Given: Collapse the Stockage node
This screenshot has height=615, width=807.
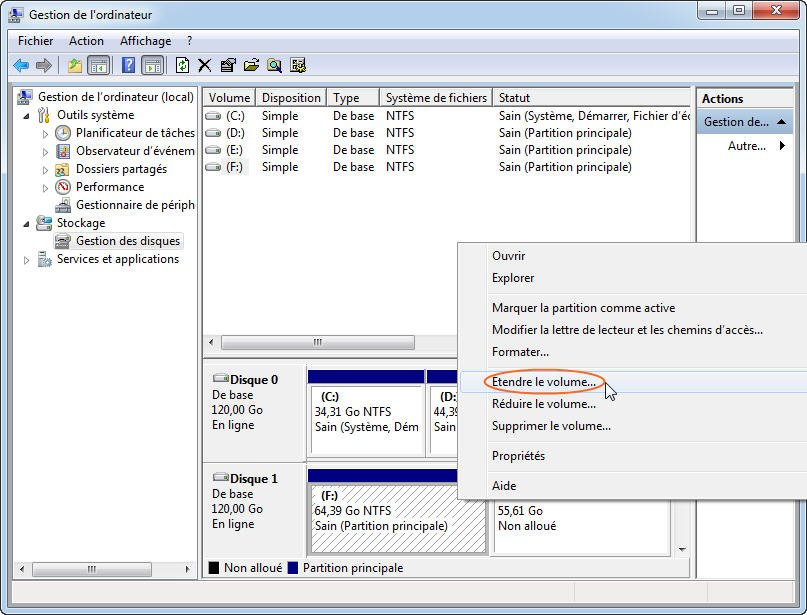Looking at the screenshot, I should tap(26, 224).
